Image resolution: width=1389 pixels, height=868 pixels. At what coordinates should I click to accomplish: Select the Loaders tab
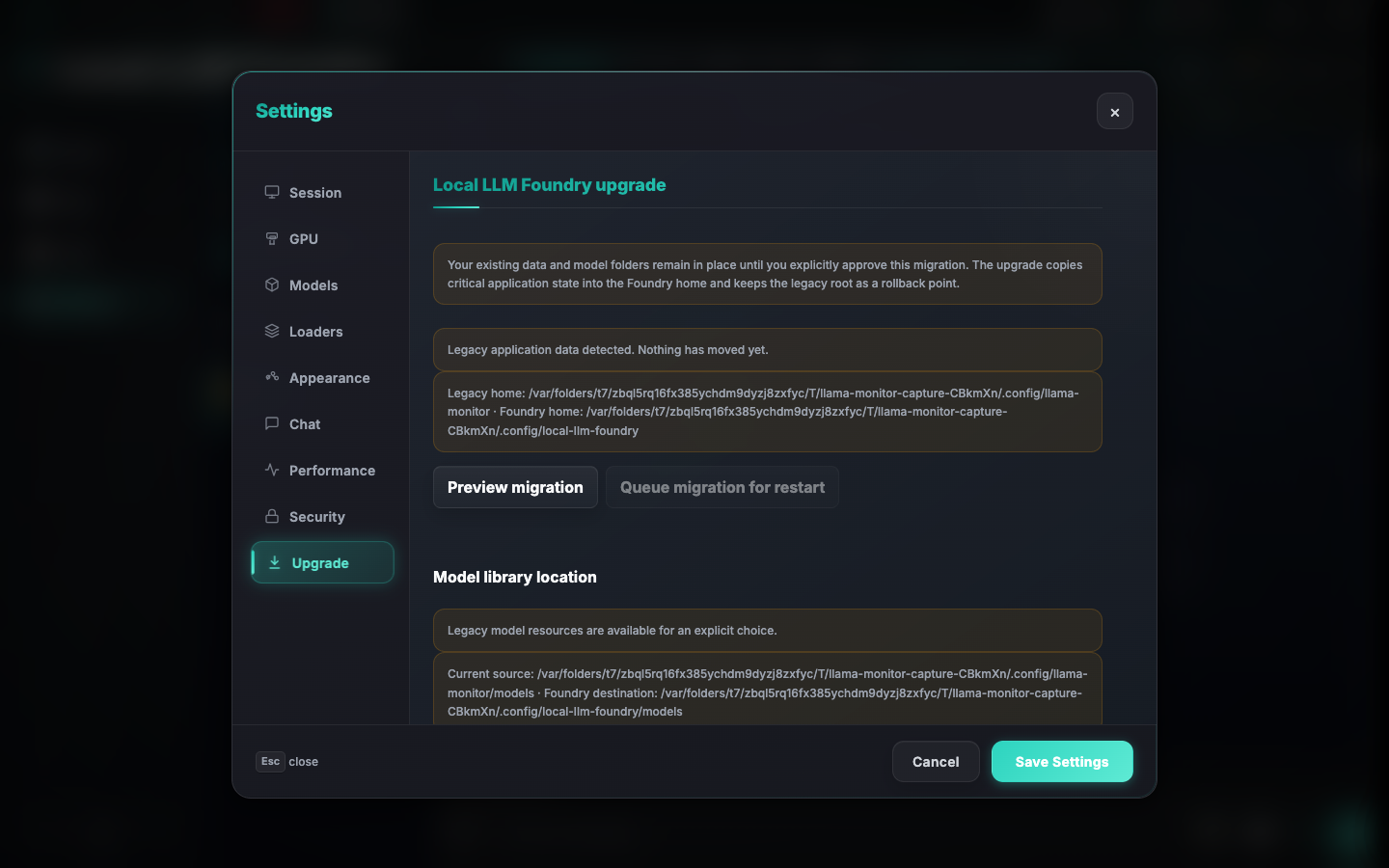click(322, 332)
